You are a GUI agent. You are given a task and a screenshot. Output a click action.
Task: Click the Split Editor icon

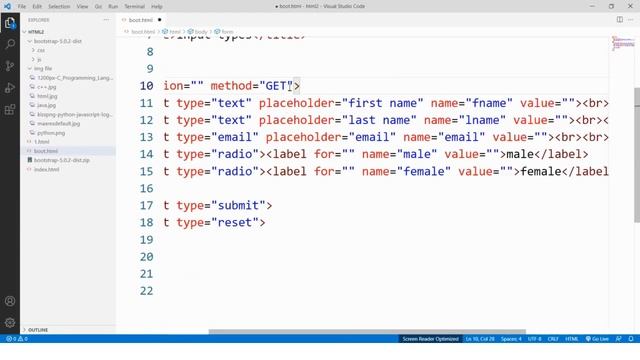coord(620,20)
